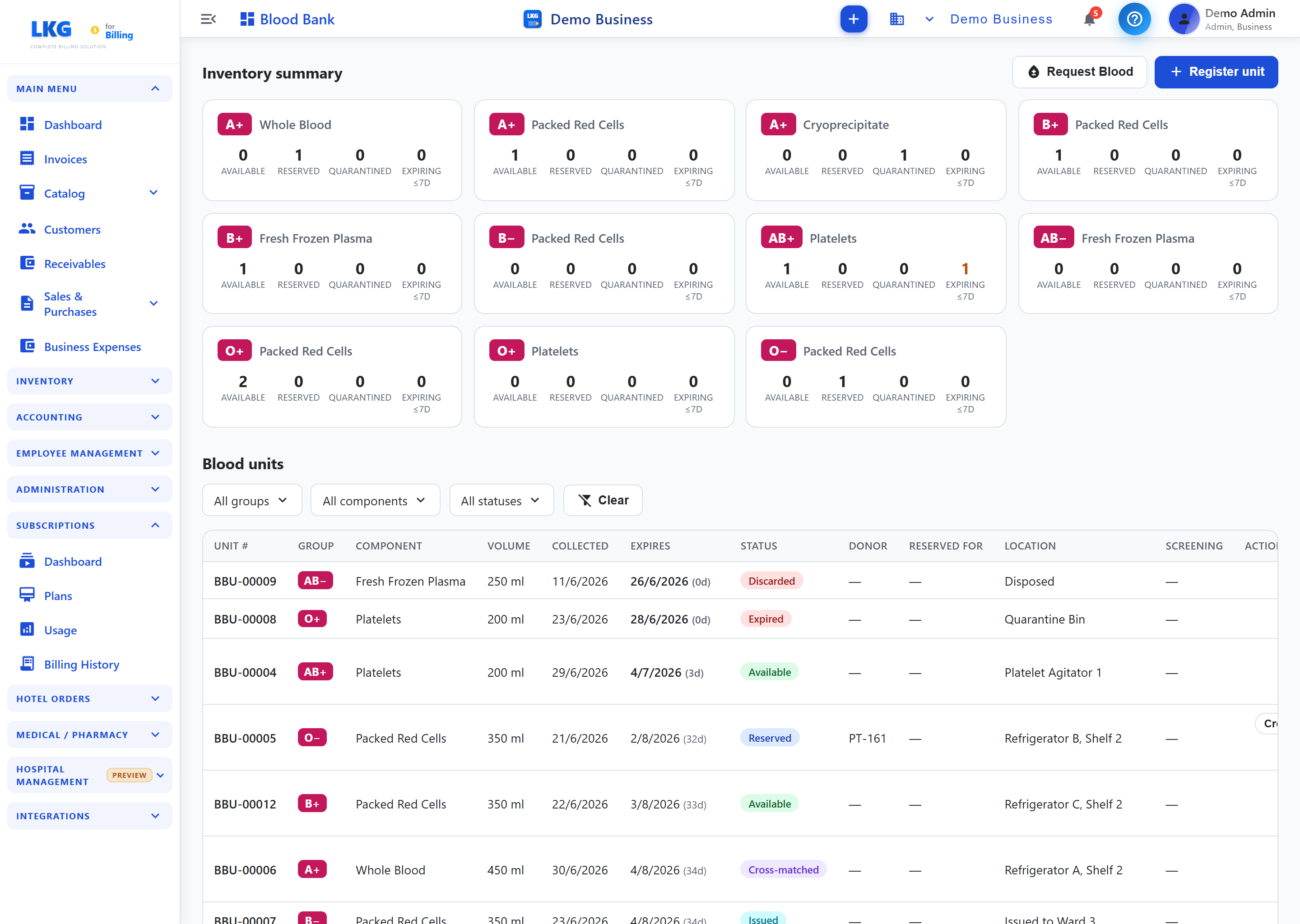Open the help question mark icon
The width and height of the screenshot is (1300, 924).
(1134, 19)
